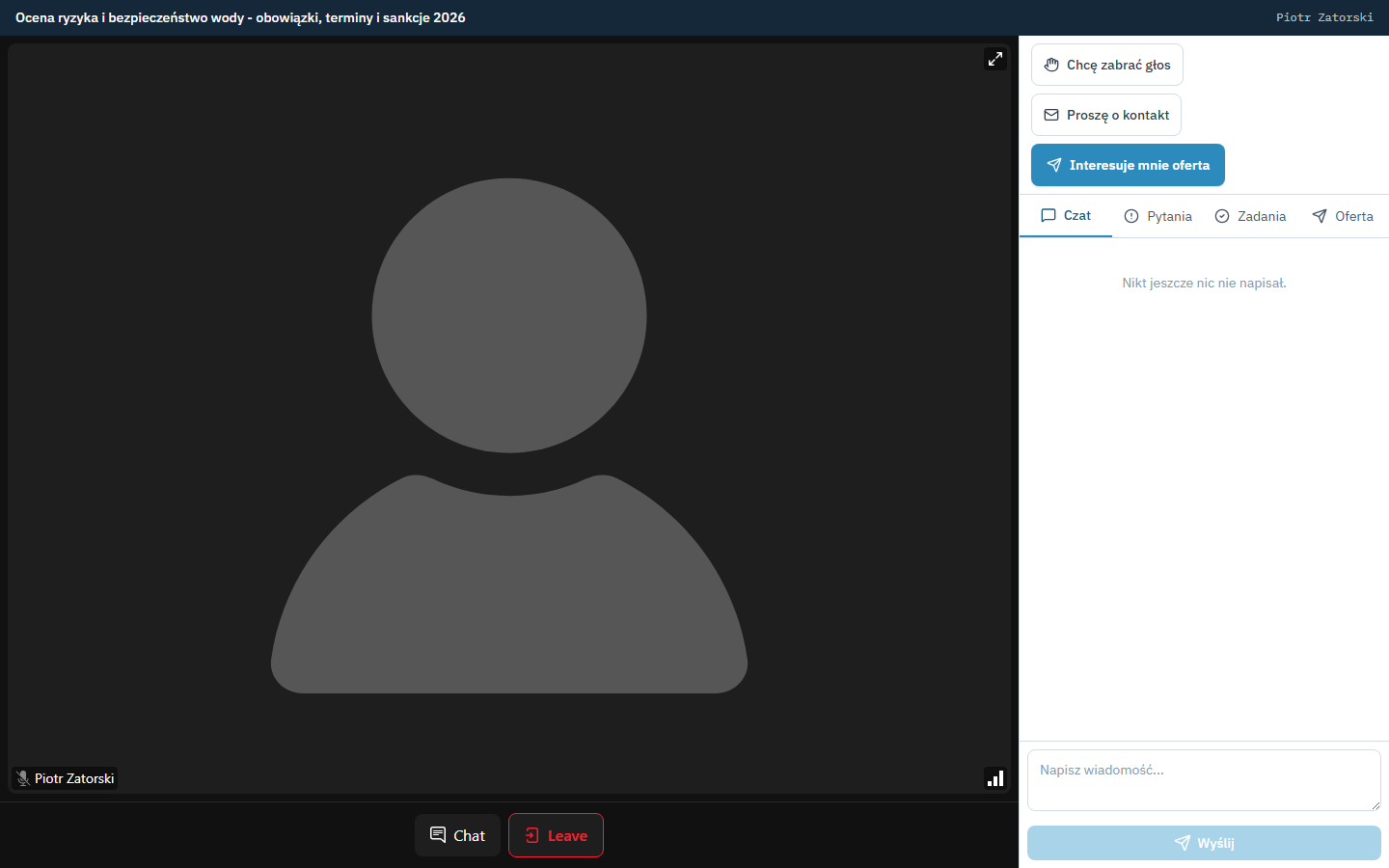Click the raised hand icon

(x=1051, y=65)
